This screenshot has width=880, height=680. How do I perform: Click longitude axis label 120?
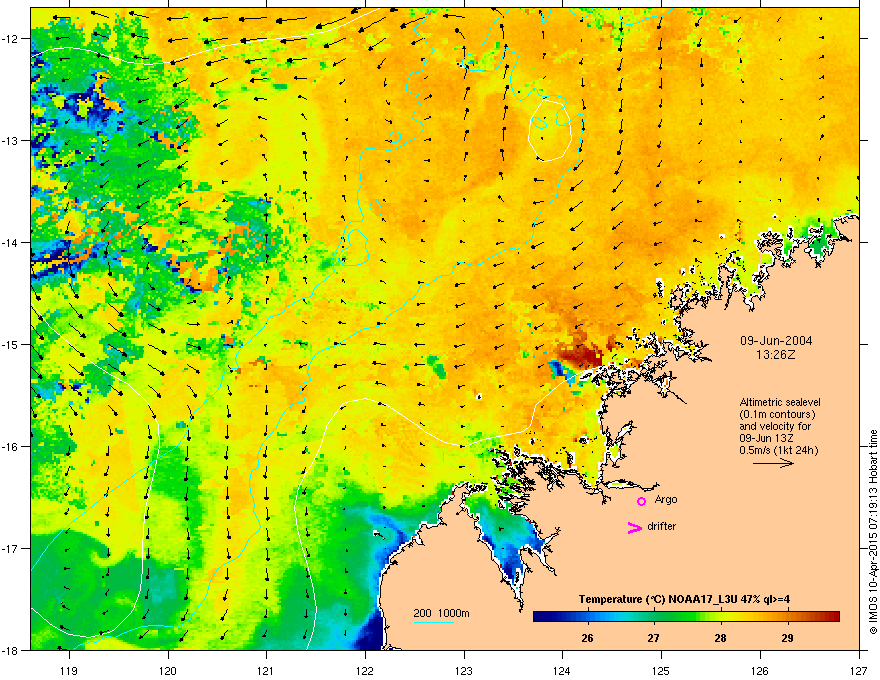tap(167, 670)
